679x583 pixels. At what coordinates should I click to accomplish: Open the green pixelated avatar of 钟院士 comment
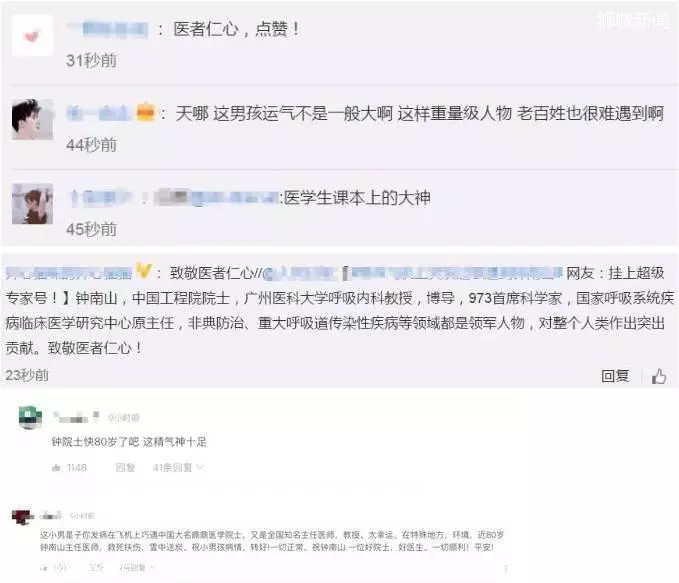pyautogui.click(x=30, y=418)
